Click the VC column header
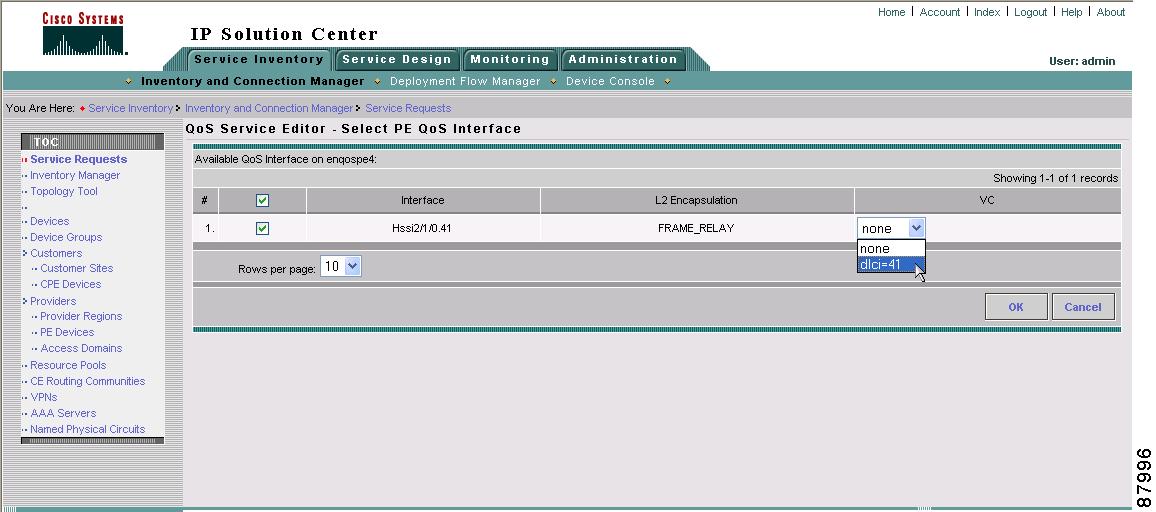This screenshot has height=512, width=1156. (x=987, y=200)
